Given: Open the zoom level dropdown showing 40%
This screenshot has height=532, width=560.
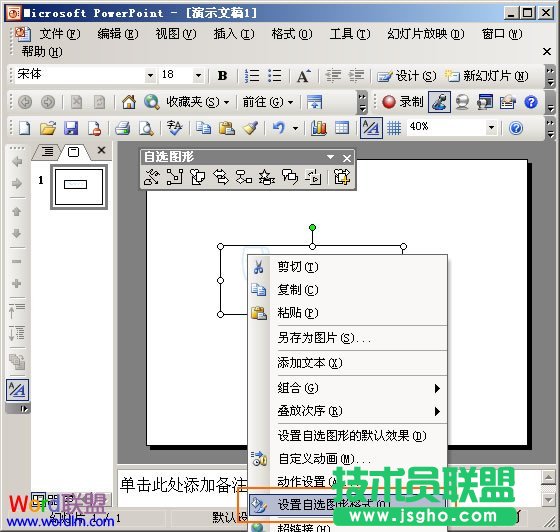Looking at the screenshot, I should click(491, 127).
